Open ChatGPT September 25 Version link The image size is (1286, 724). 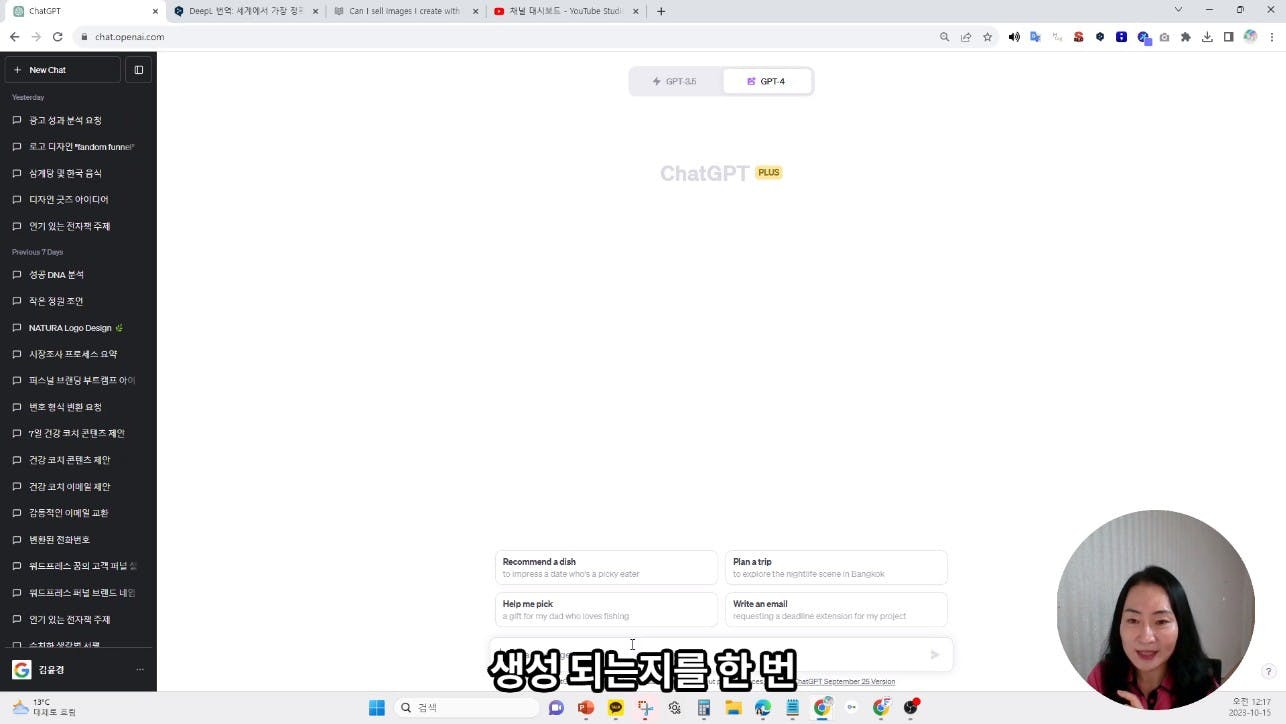pos(845,682)
